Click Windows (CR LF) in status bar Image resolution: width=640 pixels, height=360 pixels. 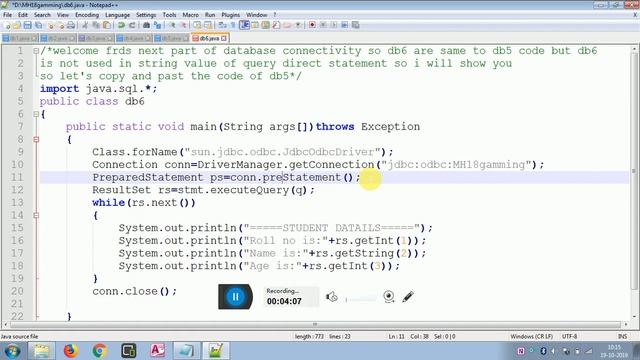[x=531, y=336]
